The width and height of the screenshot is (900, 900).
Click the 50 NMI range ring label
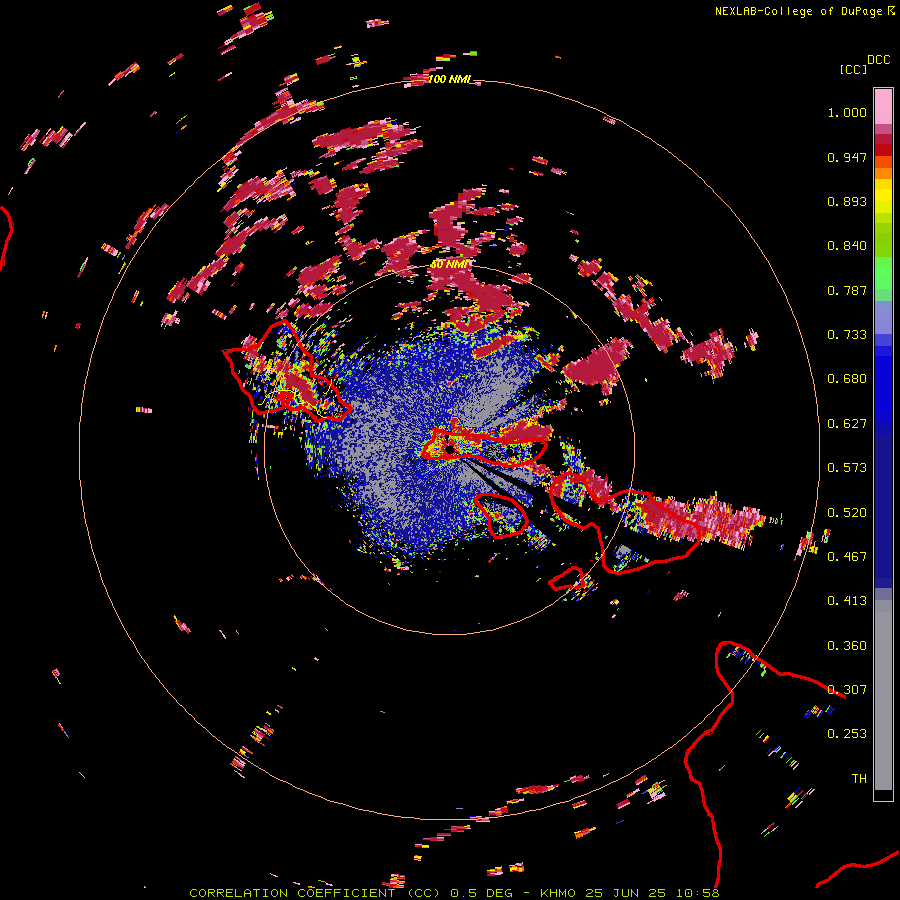click(x=448, y=265)
